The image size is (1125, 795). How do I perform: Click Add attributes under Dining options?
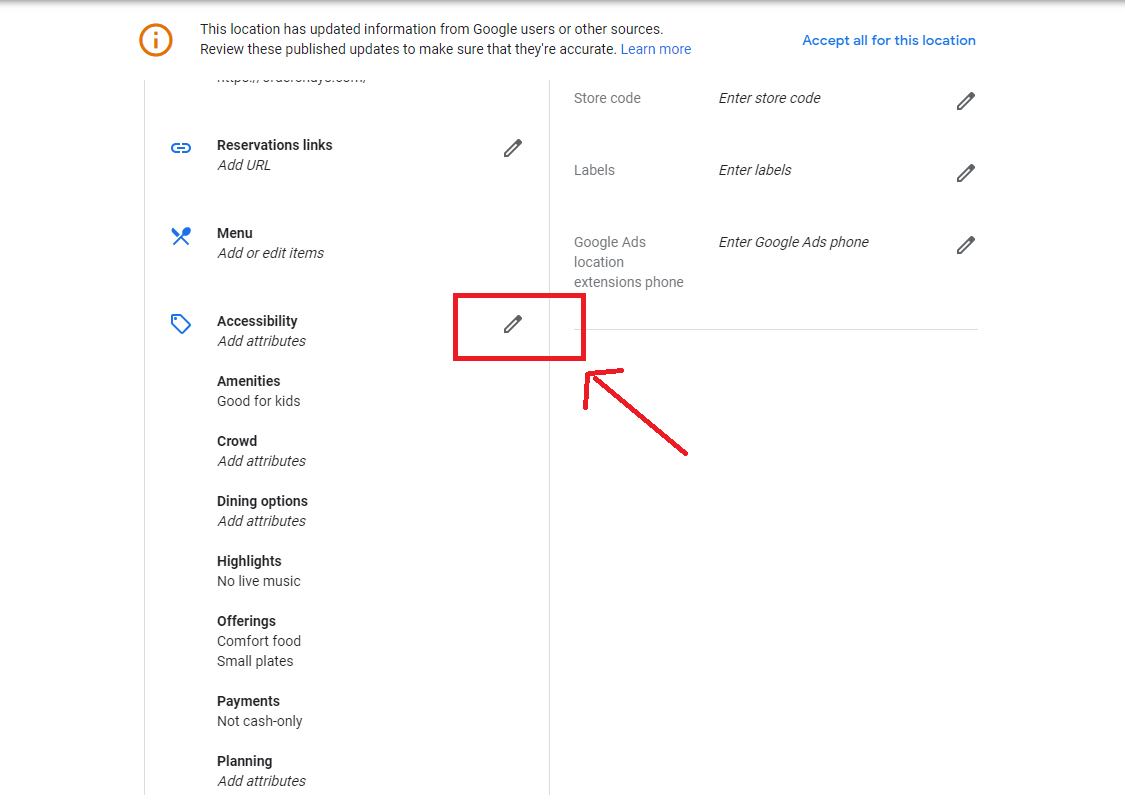tap(261, 521)
